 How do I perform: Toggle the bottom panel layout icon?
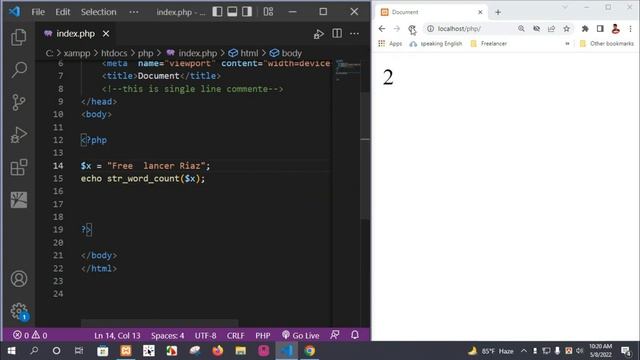point(232,12)
